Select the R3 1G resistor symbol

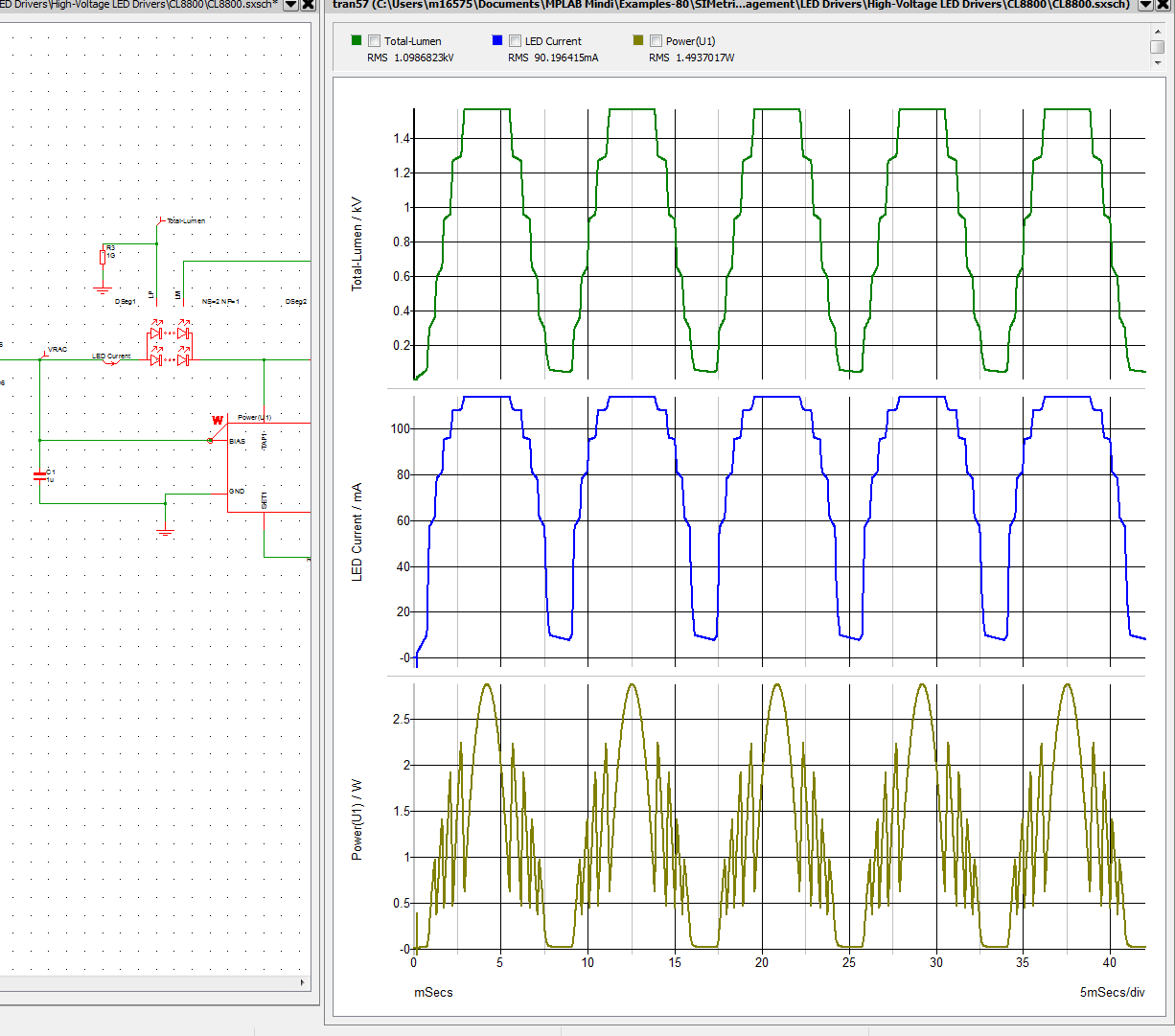point(102,254)
